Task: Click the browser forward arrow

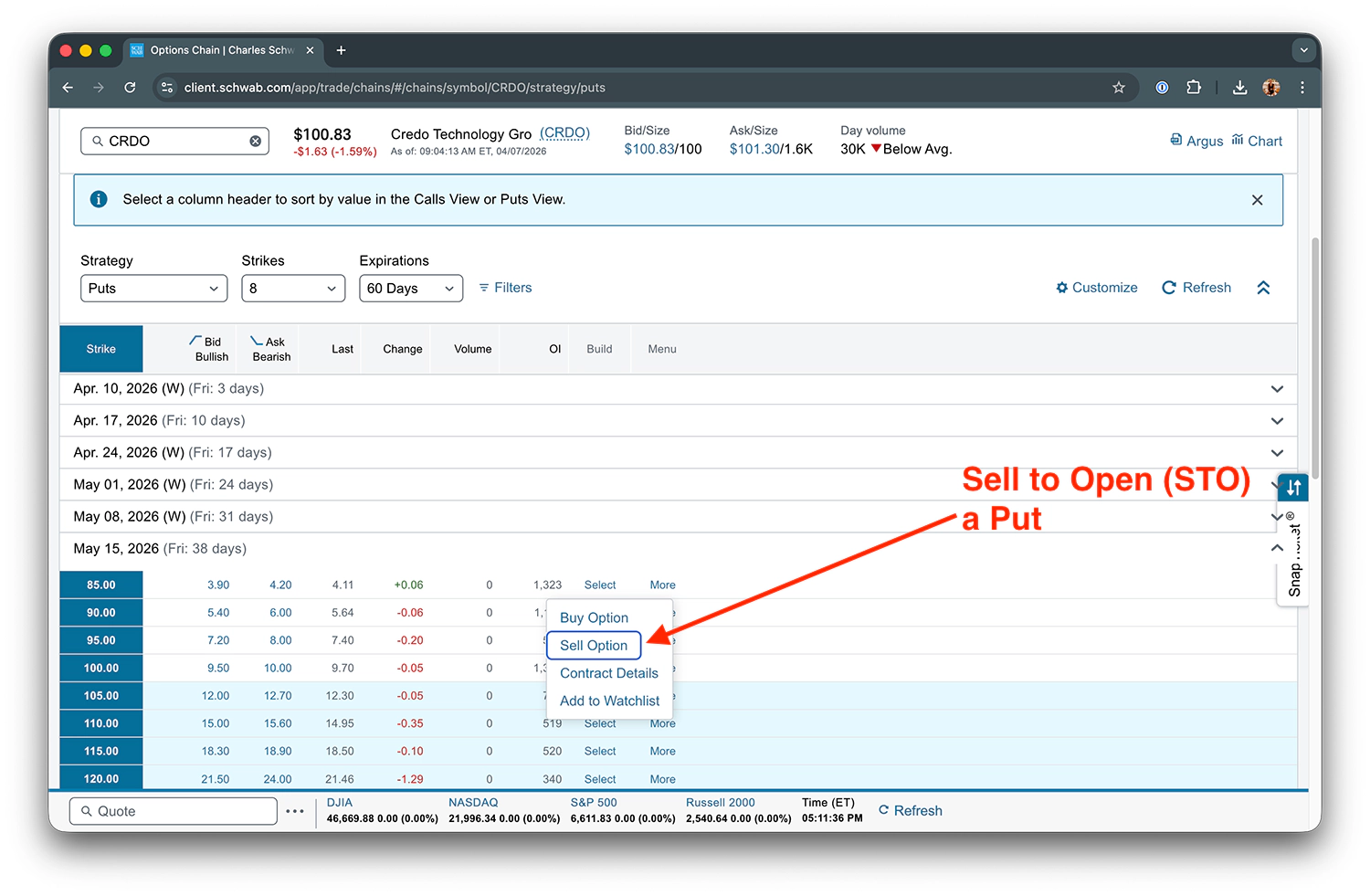Action: pyautogui.click(x=99, y=88)
